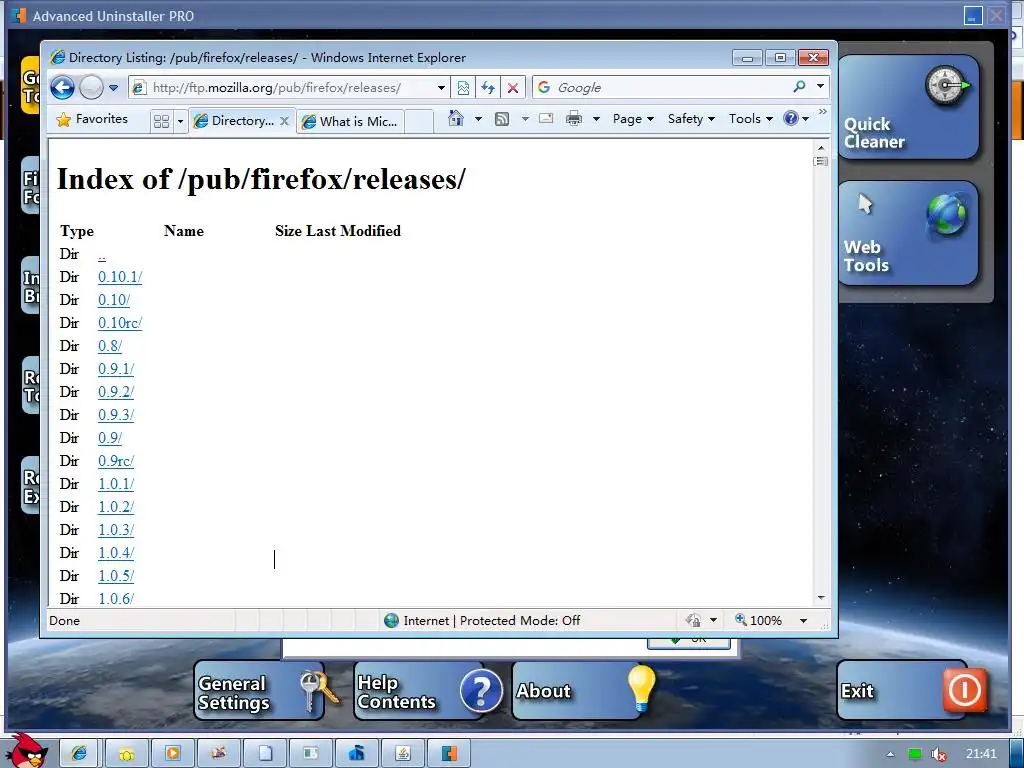The height and width of the screenshot is (768, 1024).
Task: Open the 0.10rc/ directory link
Action: point(120,323)
